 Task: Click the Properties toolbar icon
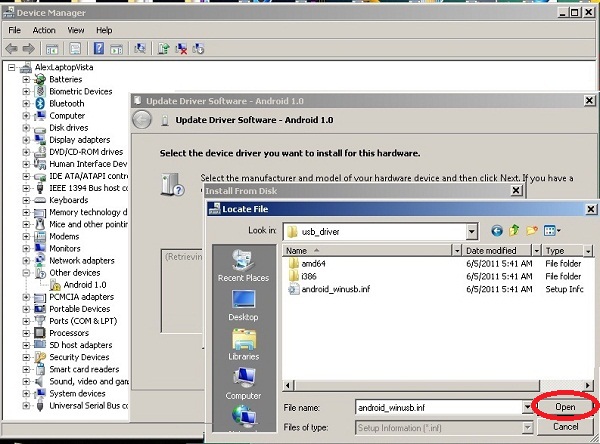(75, 49)
